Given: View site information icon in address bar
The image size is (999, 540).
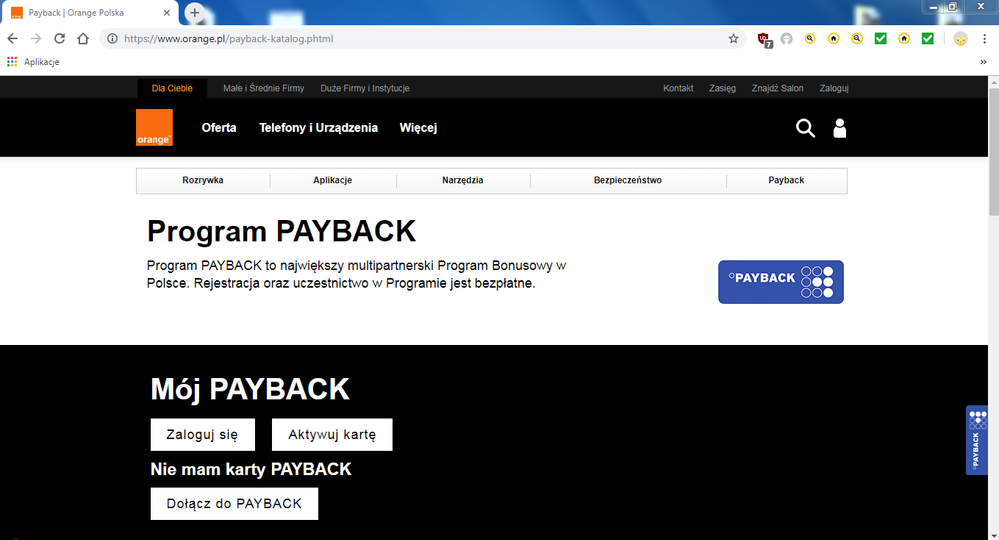Looking at the screenshot, I should tap(112, 39).
